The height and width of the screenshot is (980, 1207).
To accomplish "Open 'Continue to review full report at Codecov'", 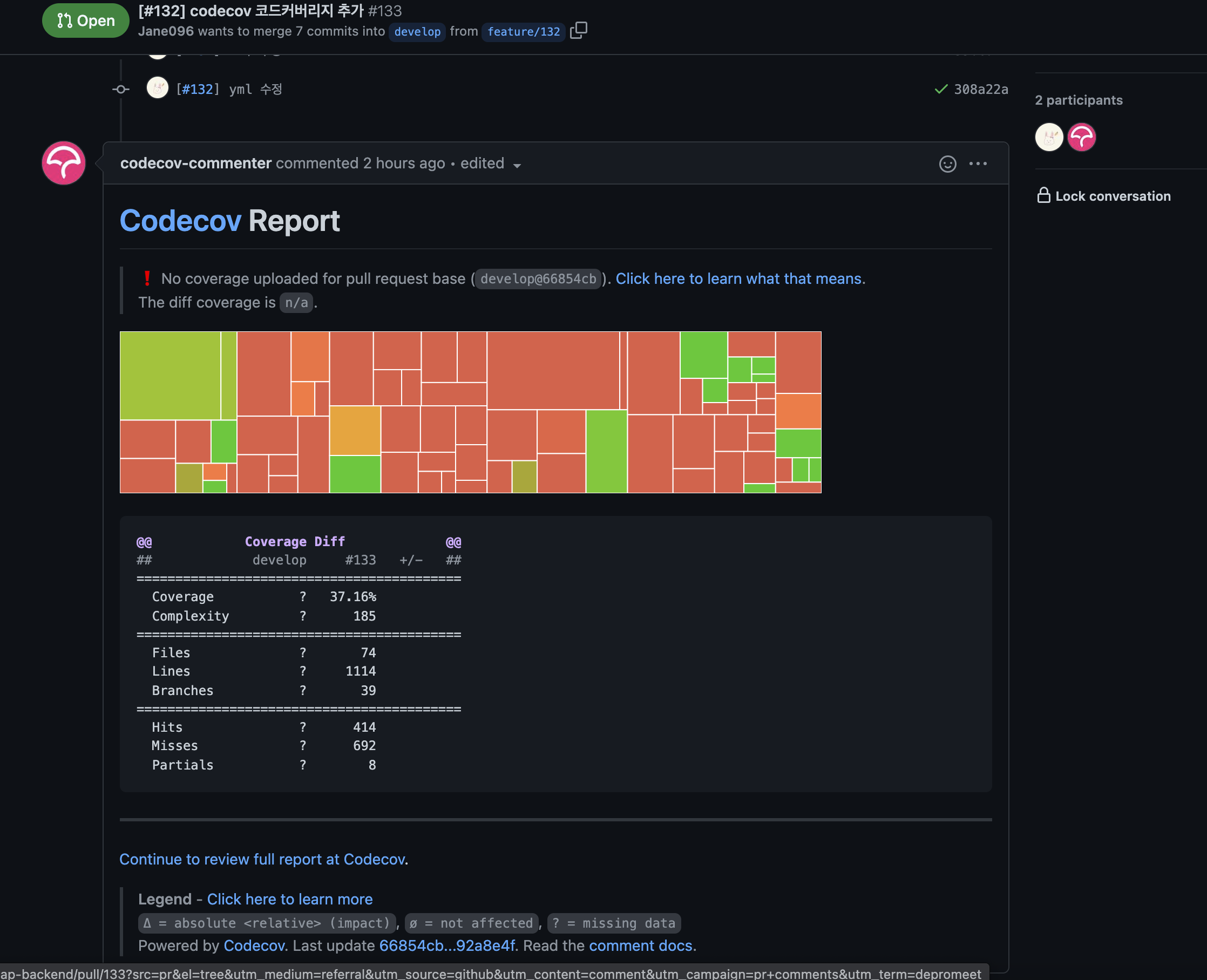I will pyautogui.click(x=262, y=859).
